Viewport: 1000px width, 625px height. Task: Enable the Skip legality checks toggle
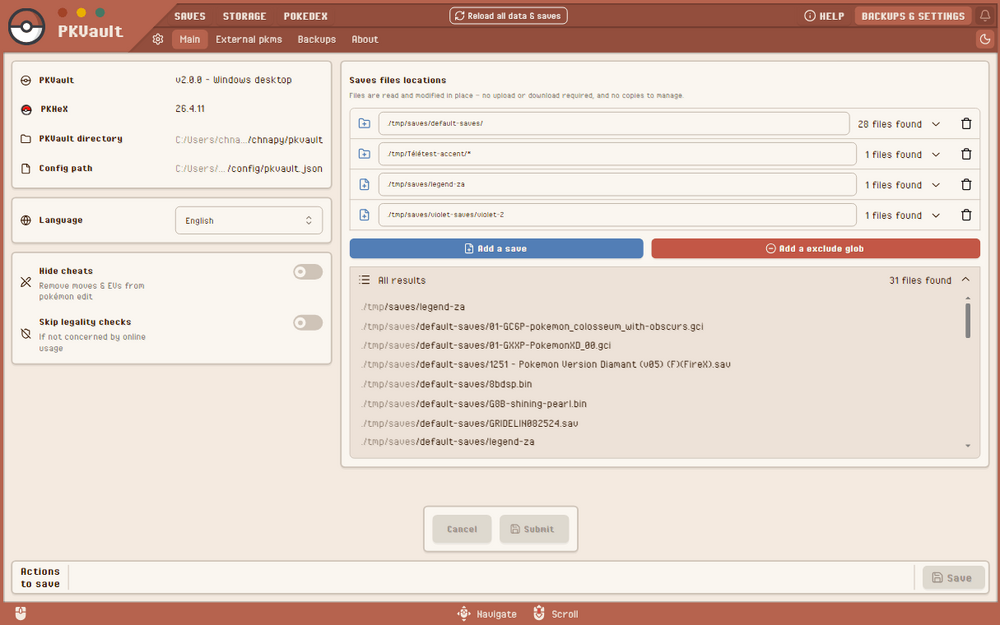[x=308, y=323]
